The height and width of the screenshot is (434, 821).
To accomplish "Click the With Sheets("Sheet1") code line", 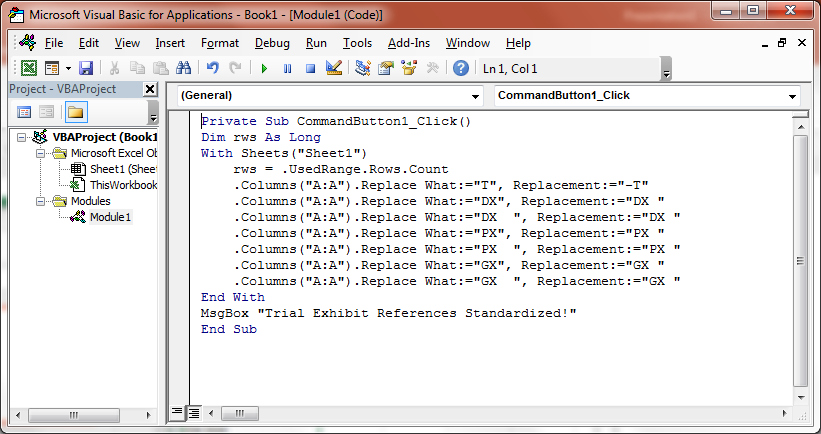I will coord(284,153).
